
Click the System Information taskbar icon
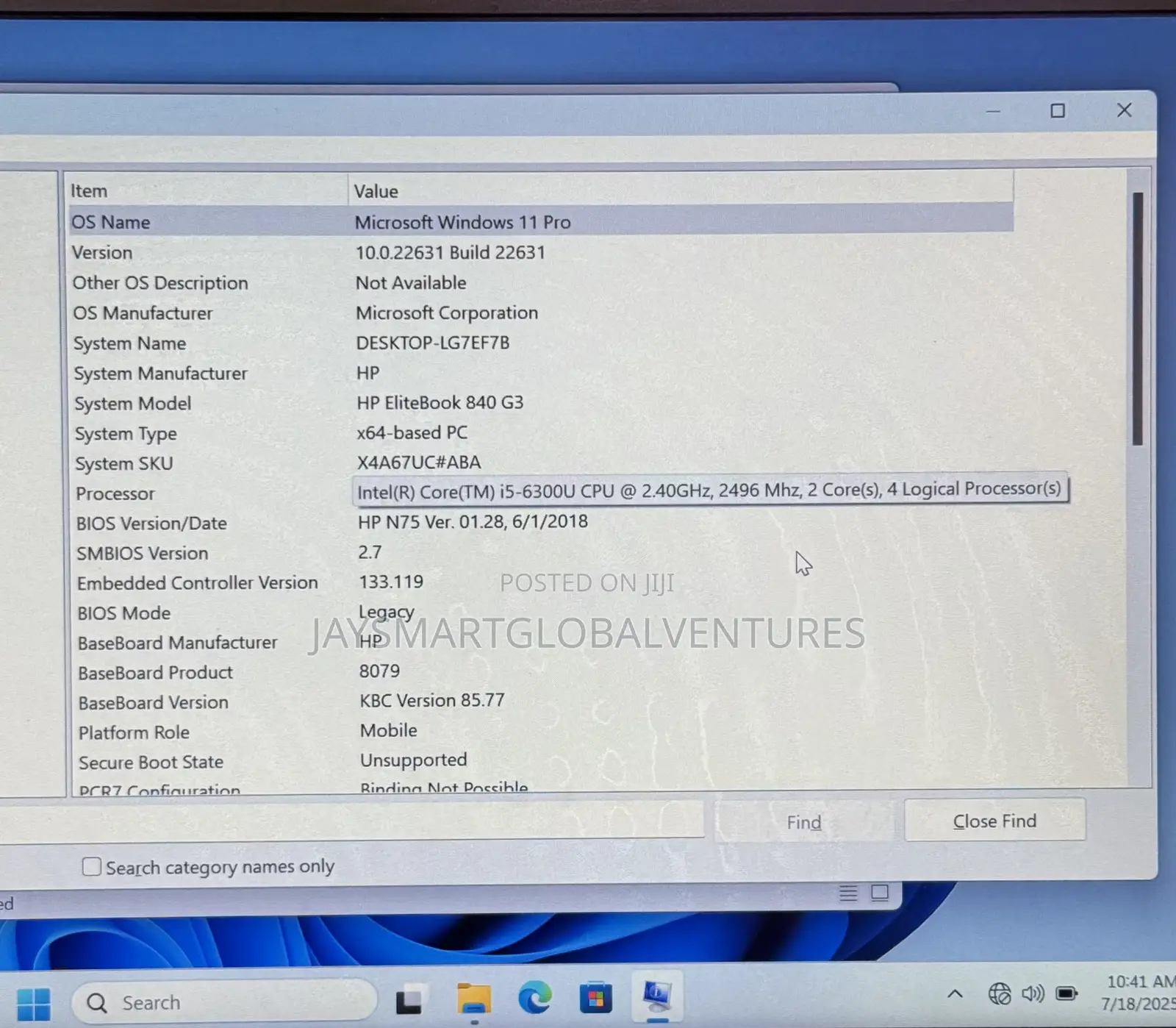(x=657, y=996)
